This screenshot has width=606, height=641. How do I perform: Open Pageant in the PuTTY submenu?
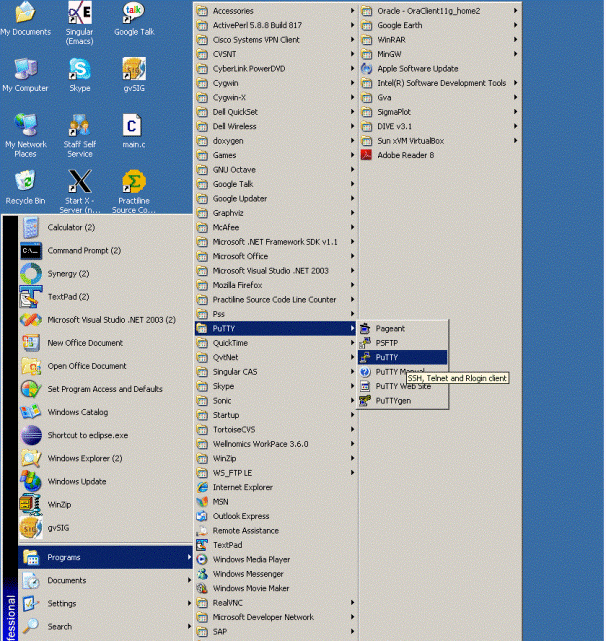pyautogui.click(x=390, y=328)
